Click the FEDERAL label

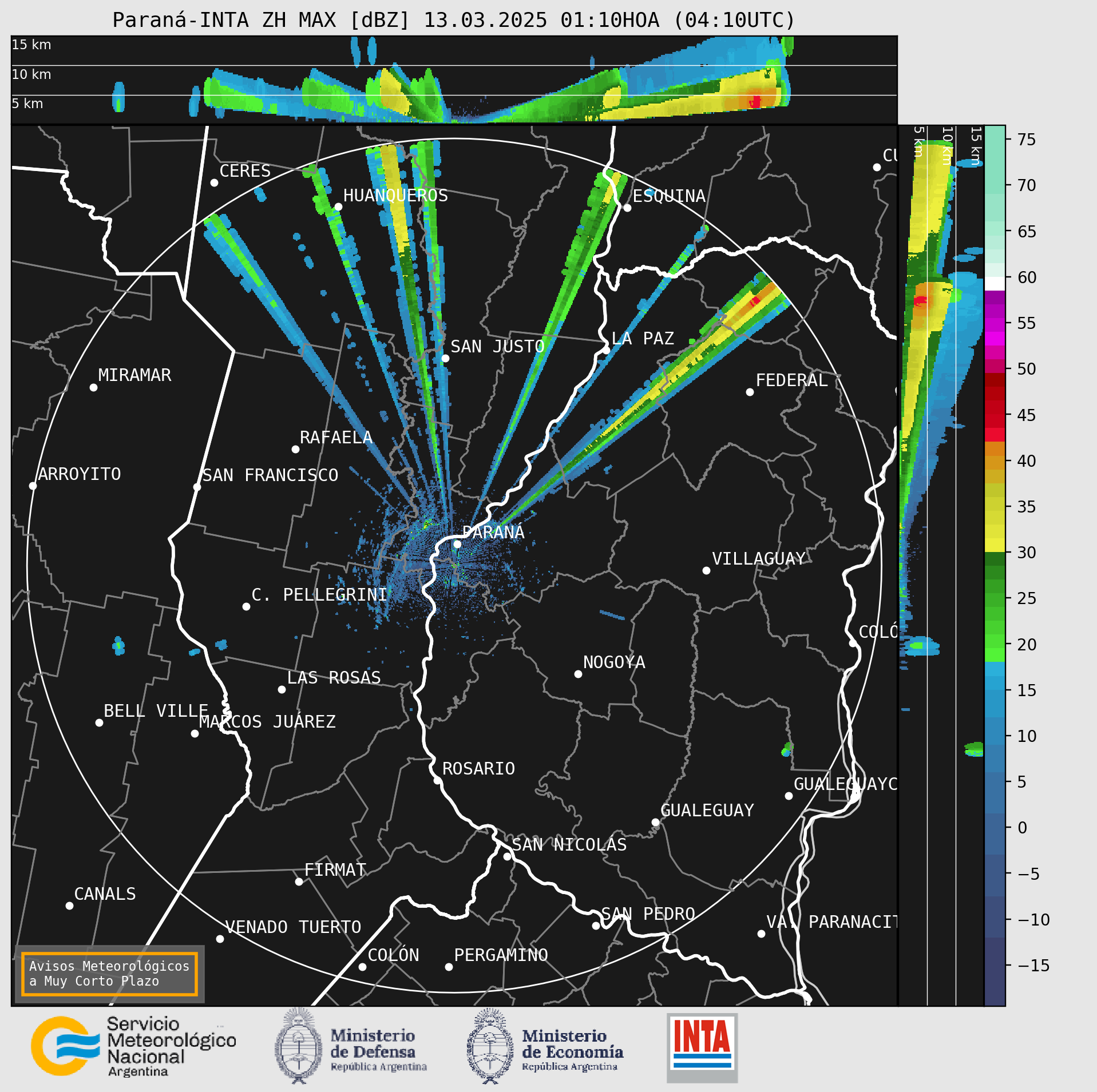coord(791,380)
